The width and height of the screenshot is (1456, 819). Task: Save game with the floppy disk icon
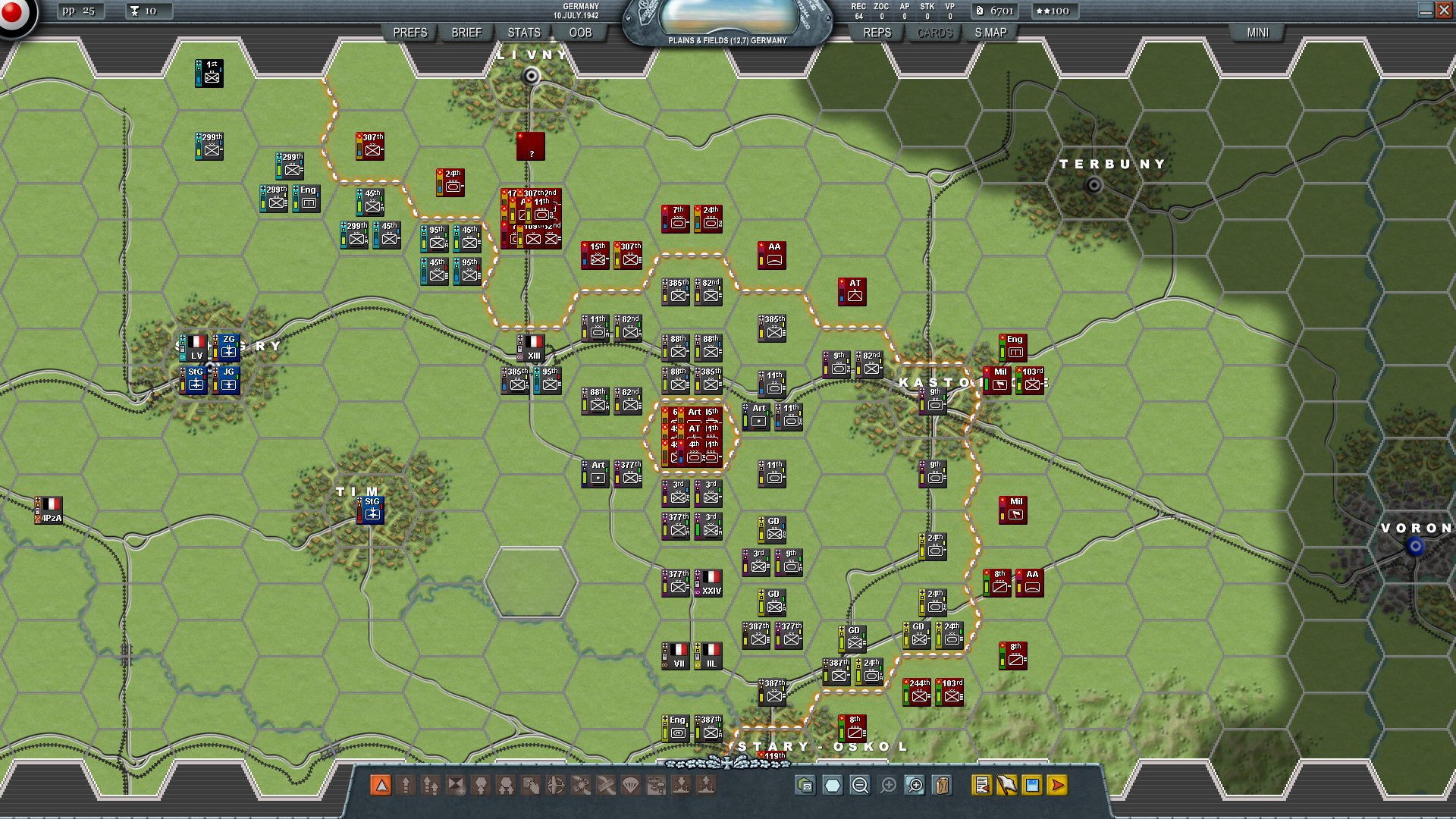point(1032,786)
